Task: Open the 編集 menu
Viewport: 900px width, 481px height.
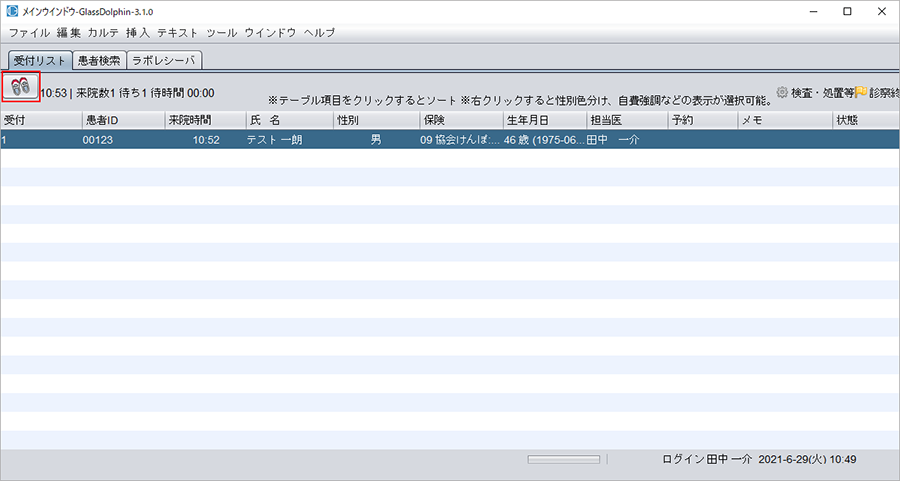Action: [68, 33]
